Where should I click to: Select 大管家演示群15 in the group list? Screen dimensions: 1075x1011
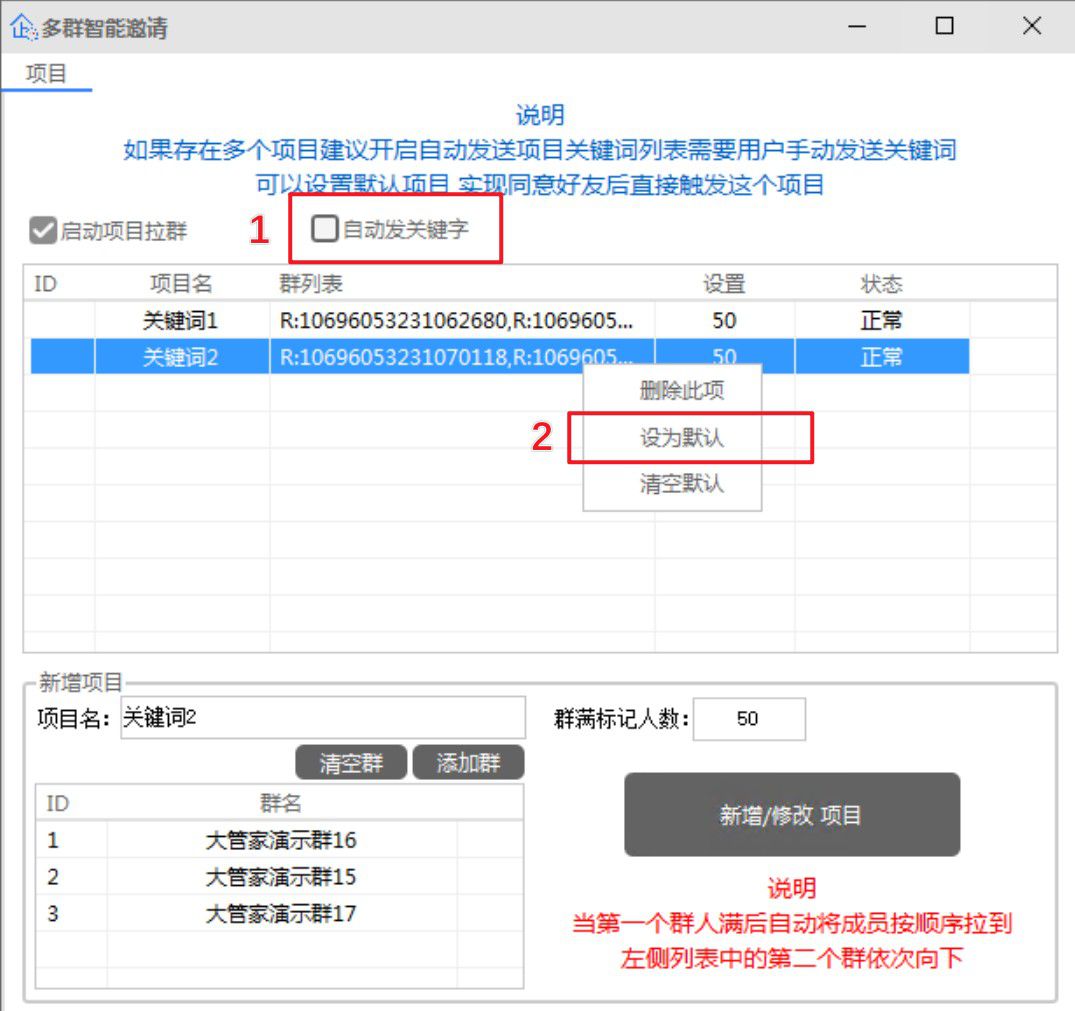click(x=280, y=876)
